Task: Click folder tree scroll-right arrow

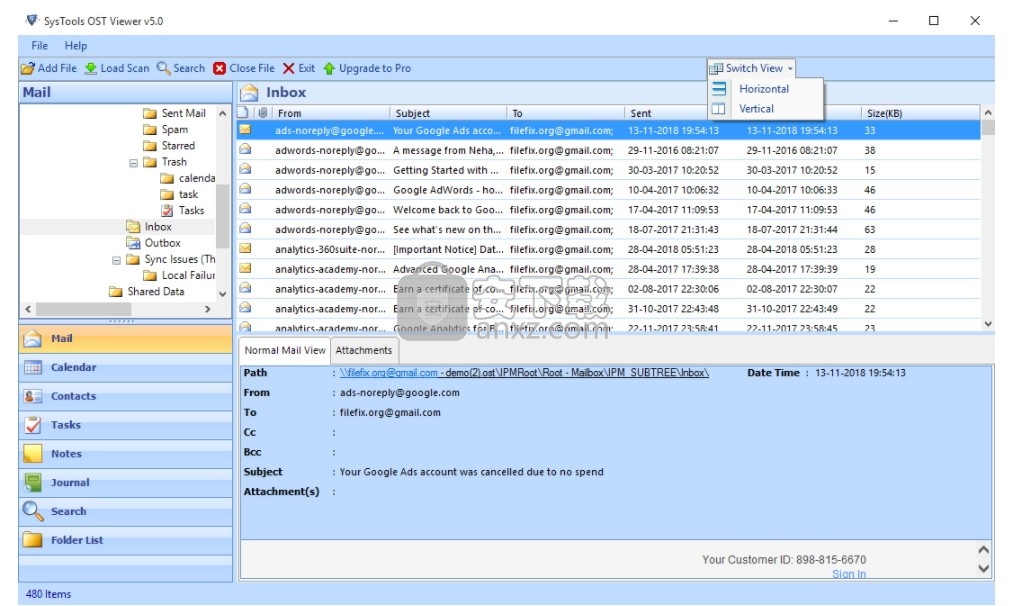Action: click(x=208, y=309)
